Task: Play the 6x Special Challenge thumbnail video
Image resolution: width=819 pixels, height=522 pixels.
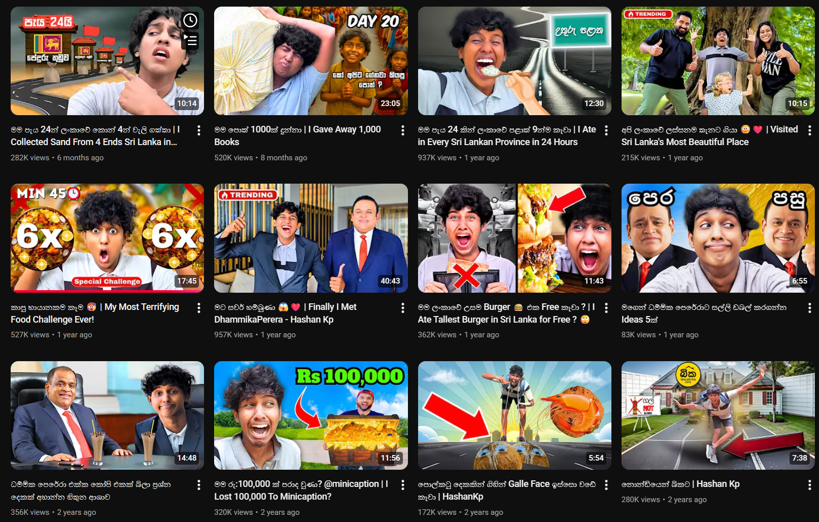Action: [107, 238]
